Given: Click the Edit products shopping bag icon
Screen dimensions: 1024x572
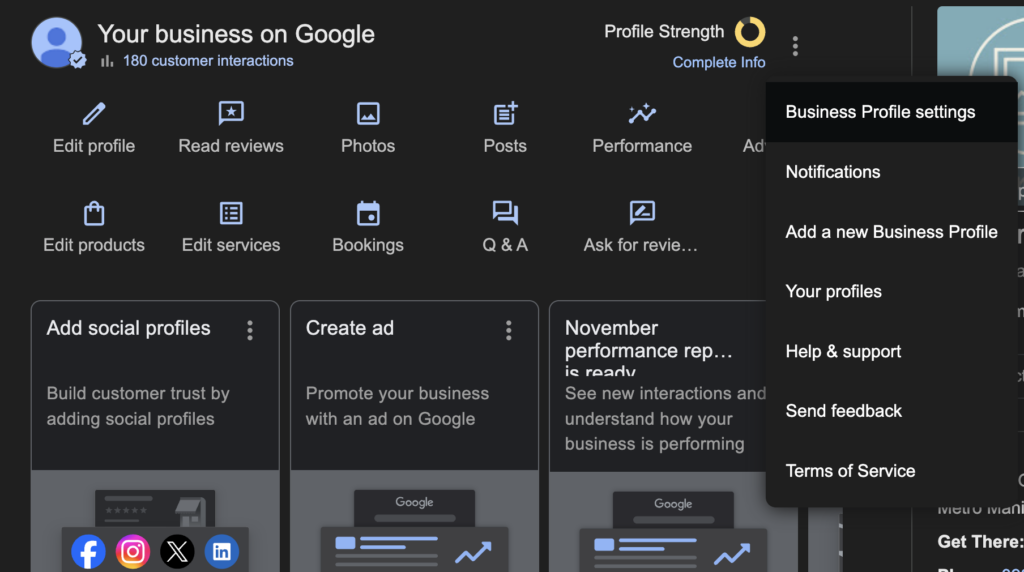Looking at the screenshot, I should pos(94,213).
